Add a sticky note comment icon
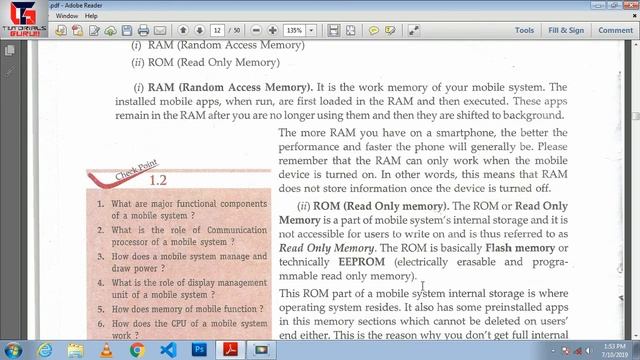Image resolution: width=640 pixels, height=360 pixels. pos(373,31)
